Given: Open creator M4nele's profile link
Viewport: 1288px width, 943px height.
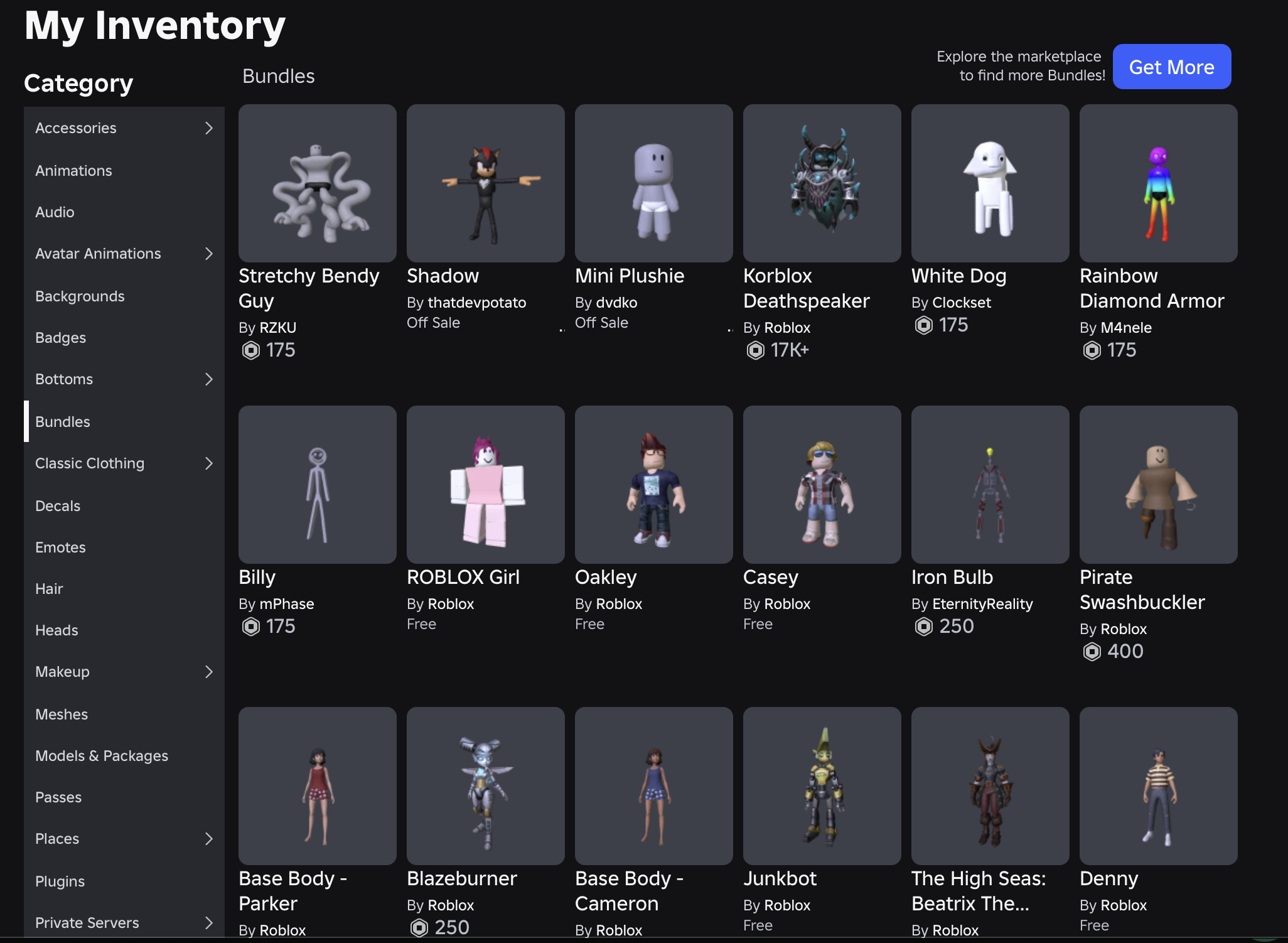Looking at the screenshot, I should [1127, 328].
